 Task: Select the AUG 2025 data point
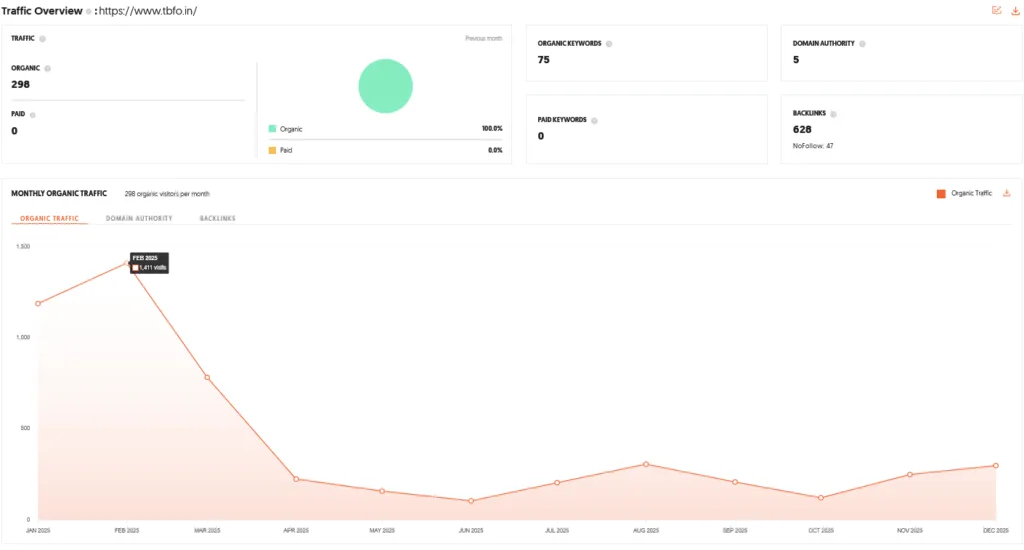(x=646, y=464)
